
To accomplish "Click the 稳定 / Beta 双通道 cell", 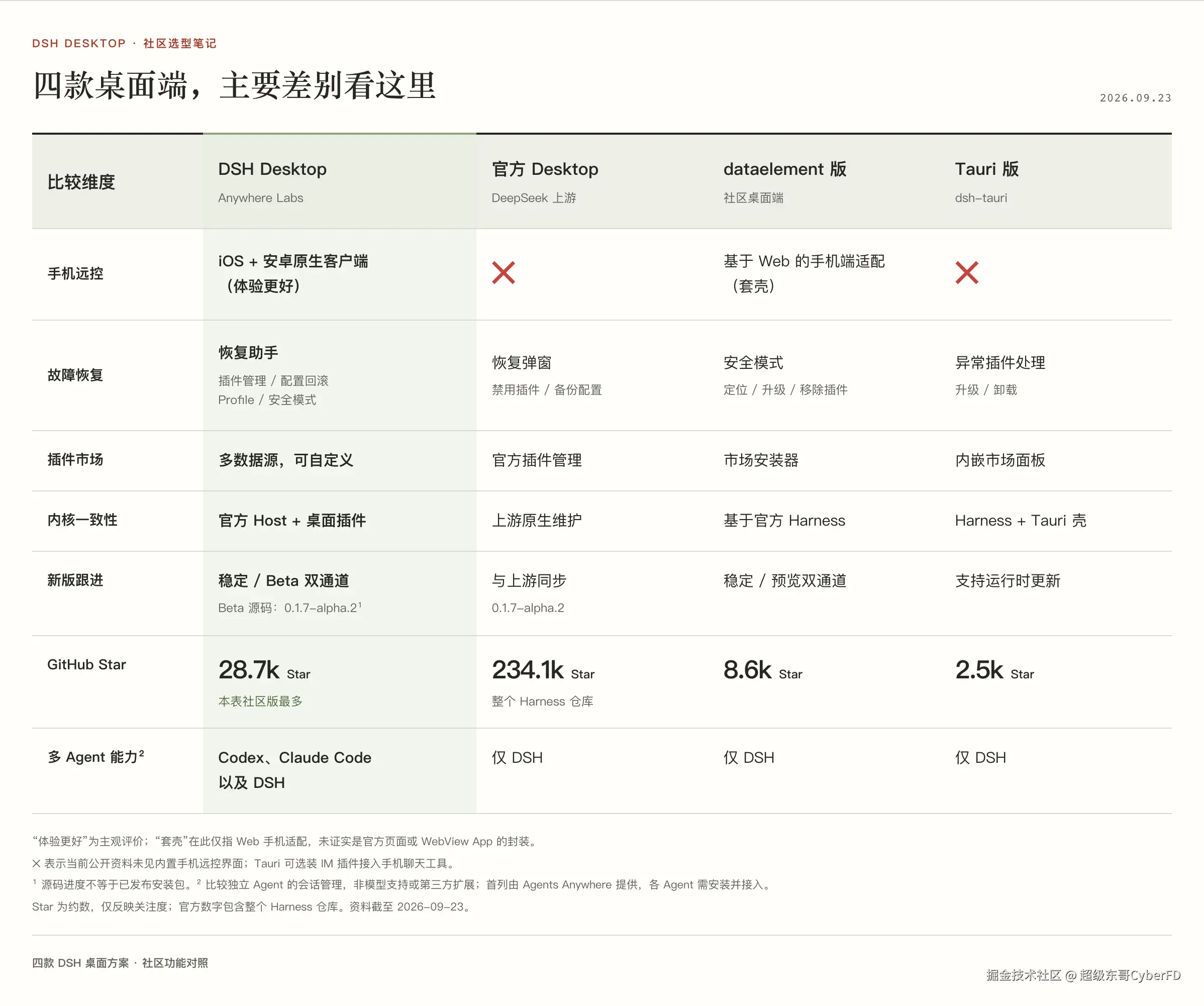I will pos(283,581).
